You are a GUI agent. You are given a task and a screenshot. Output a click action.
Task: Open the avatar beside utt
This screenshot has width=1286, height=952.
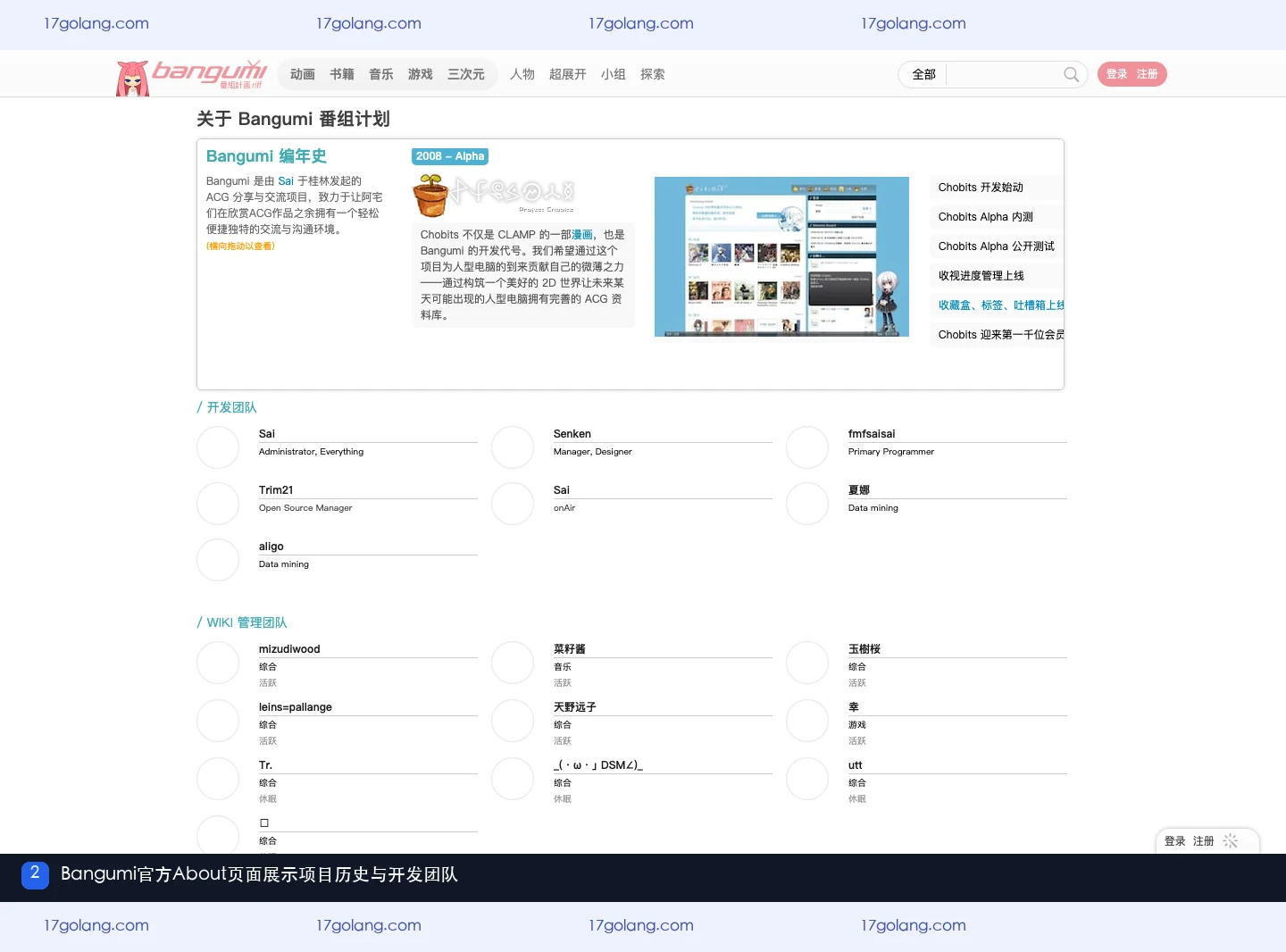pyautogui.click(x=807, y=779)
